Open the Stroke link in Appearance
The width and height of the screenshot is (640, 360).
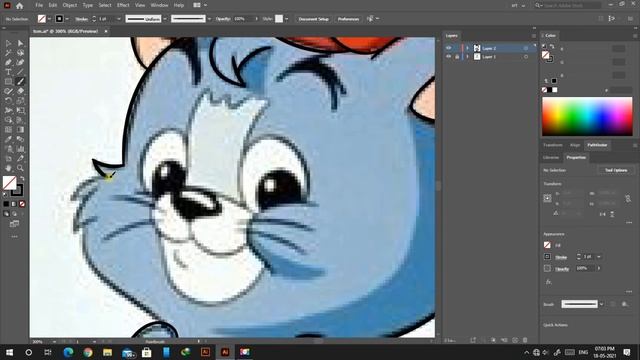(561, 257)
